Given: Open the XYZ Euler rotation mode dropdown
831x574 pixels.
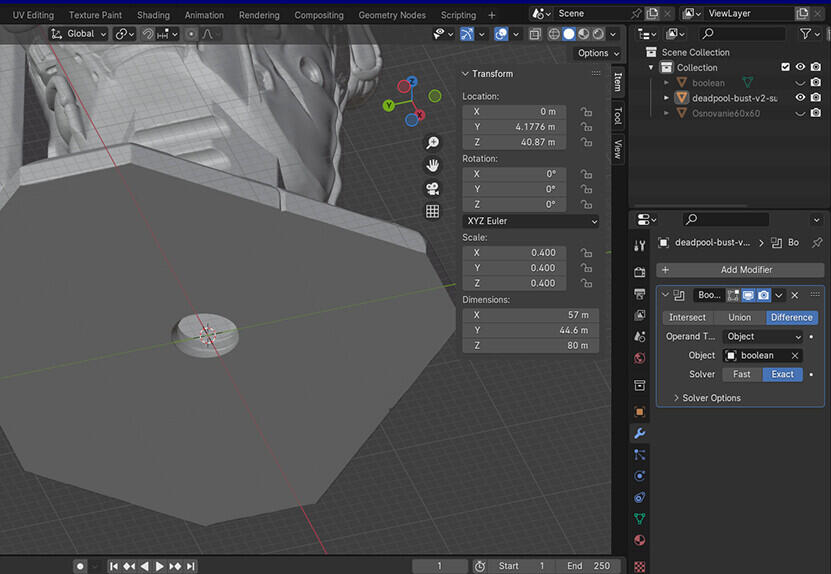Looking at the screenshot, I should coord(531,220).
